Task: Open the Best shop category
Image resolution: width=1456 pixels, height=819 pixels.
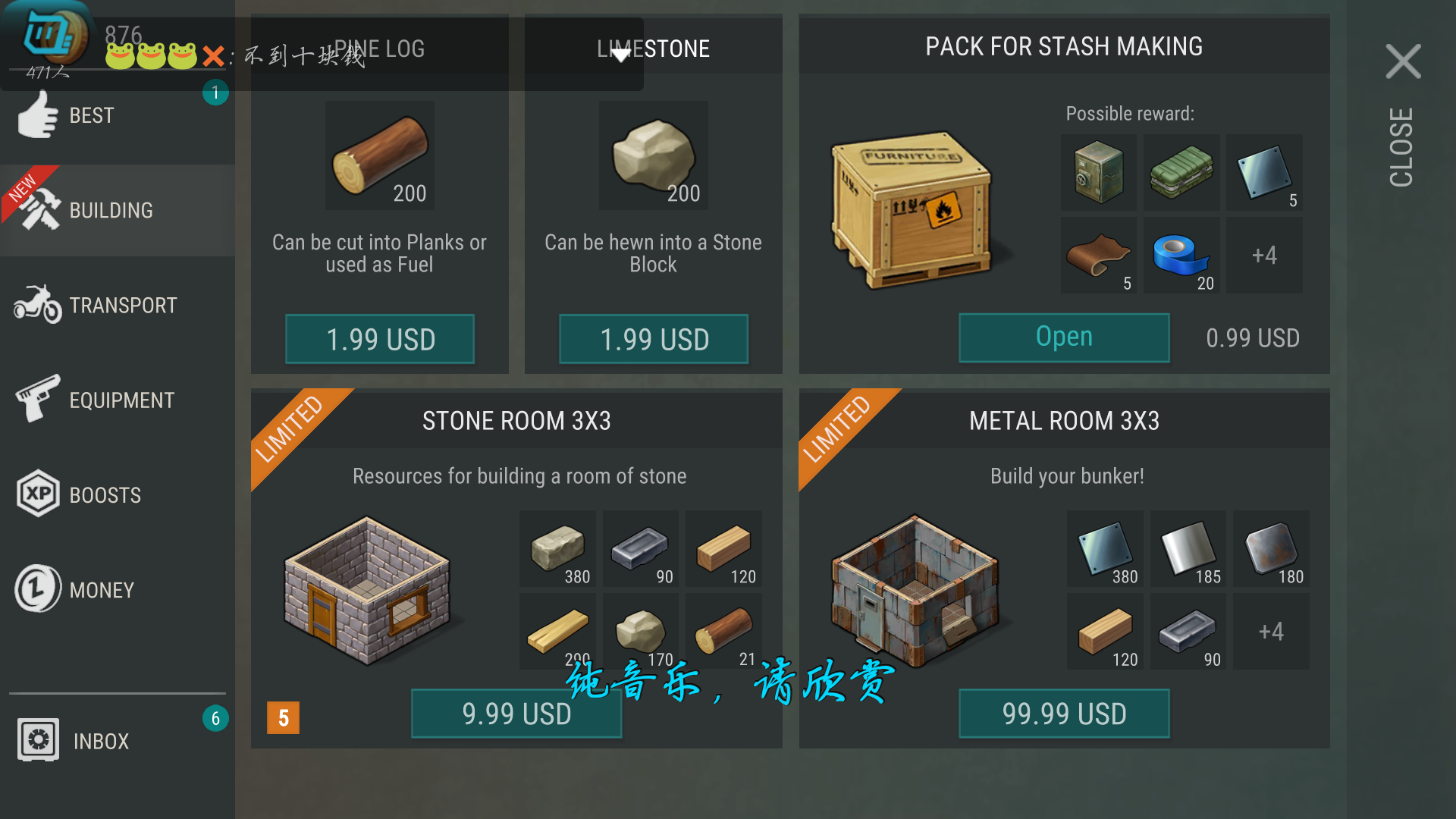Action: pyautogui.click(x=118, y=115)
